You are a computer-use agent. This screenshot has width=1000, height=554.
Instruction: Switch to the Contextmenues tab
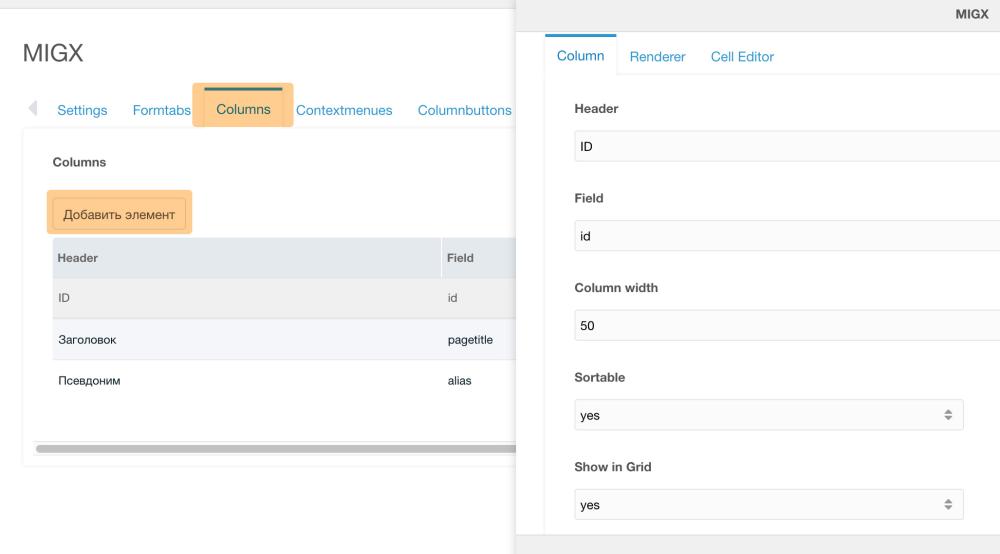tap(344, 110)
